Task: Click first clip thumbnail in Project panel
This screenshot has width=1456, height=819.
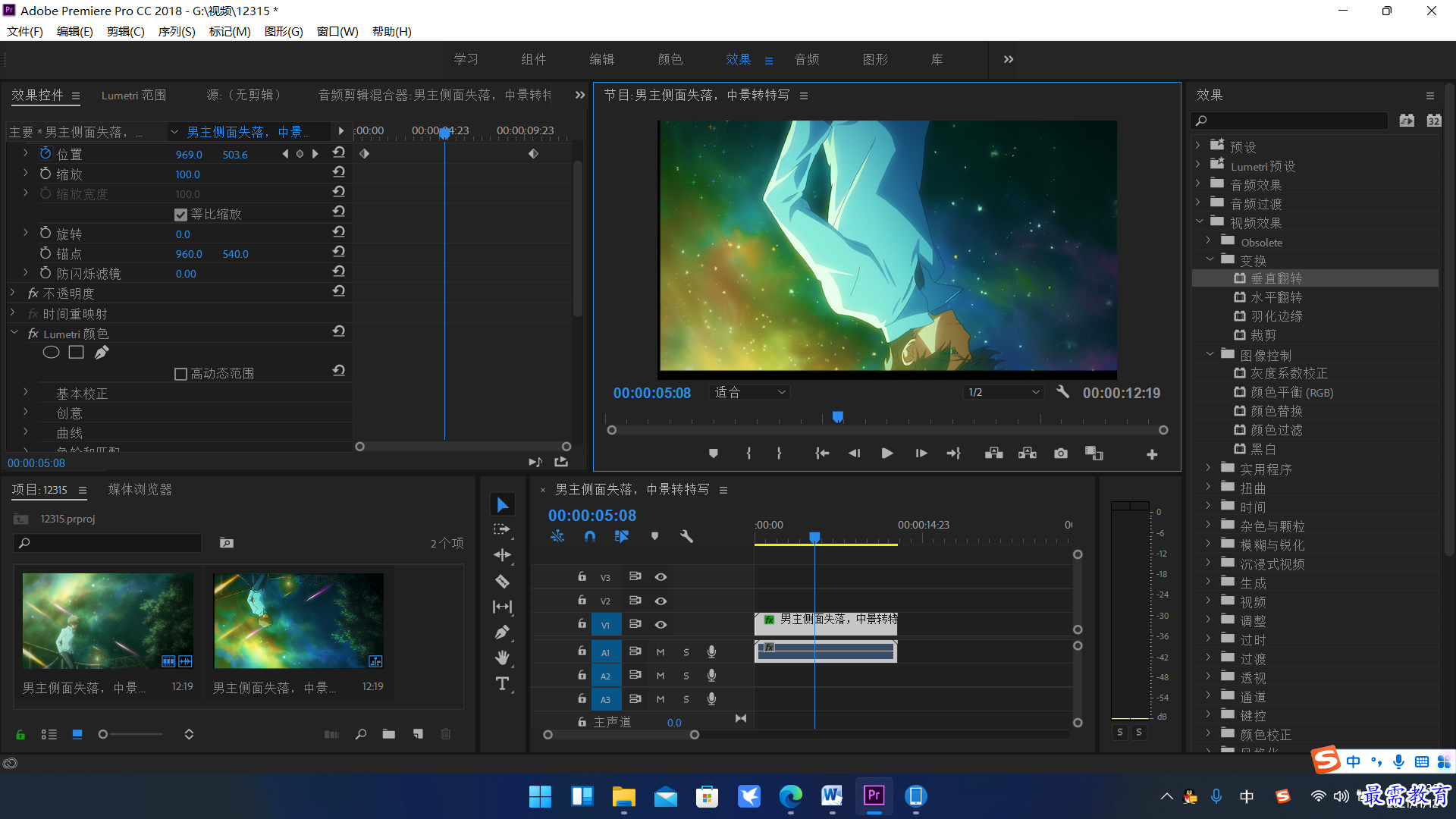Action: coord(108,620)
